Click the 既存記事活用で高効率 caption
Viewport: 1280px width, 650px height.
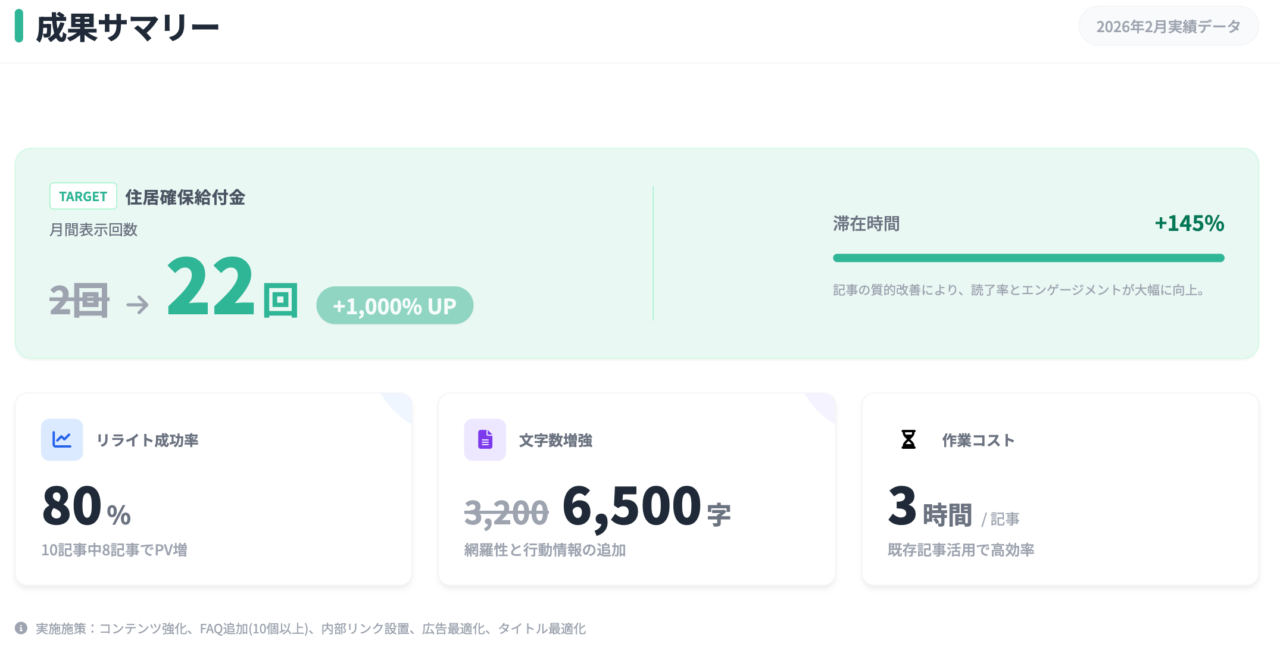961,550
